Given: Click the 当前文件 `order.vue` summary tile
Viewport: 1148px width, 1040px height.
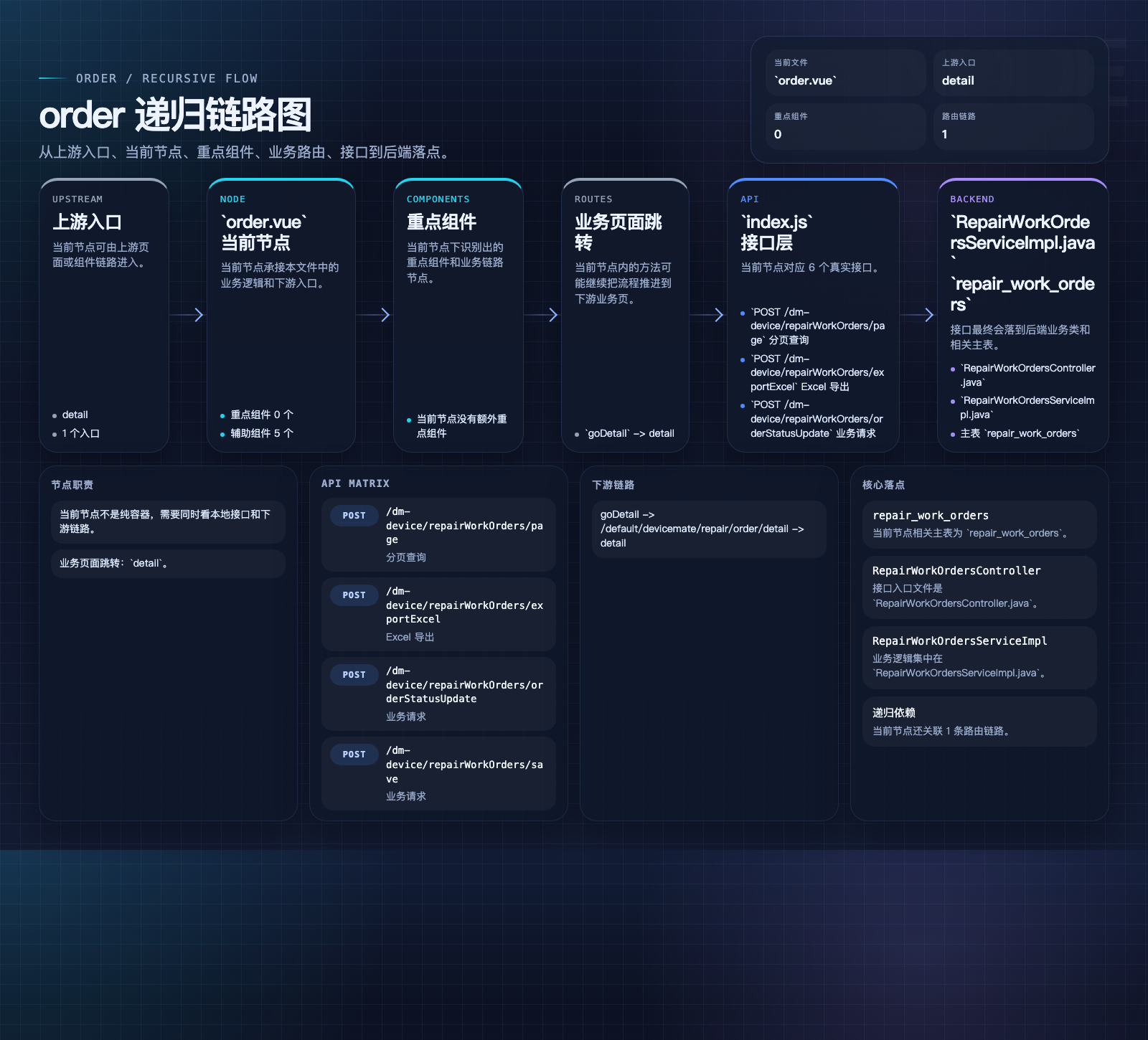Looking at the screenshot, I should [x=846, y=72].
